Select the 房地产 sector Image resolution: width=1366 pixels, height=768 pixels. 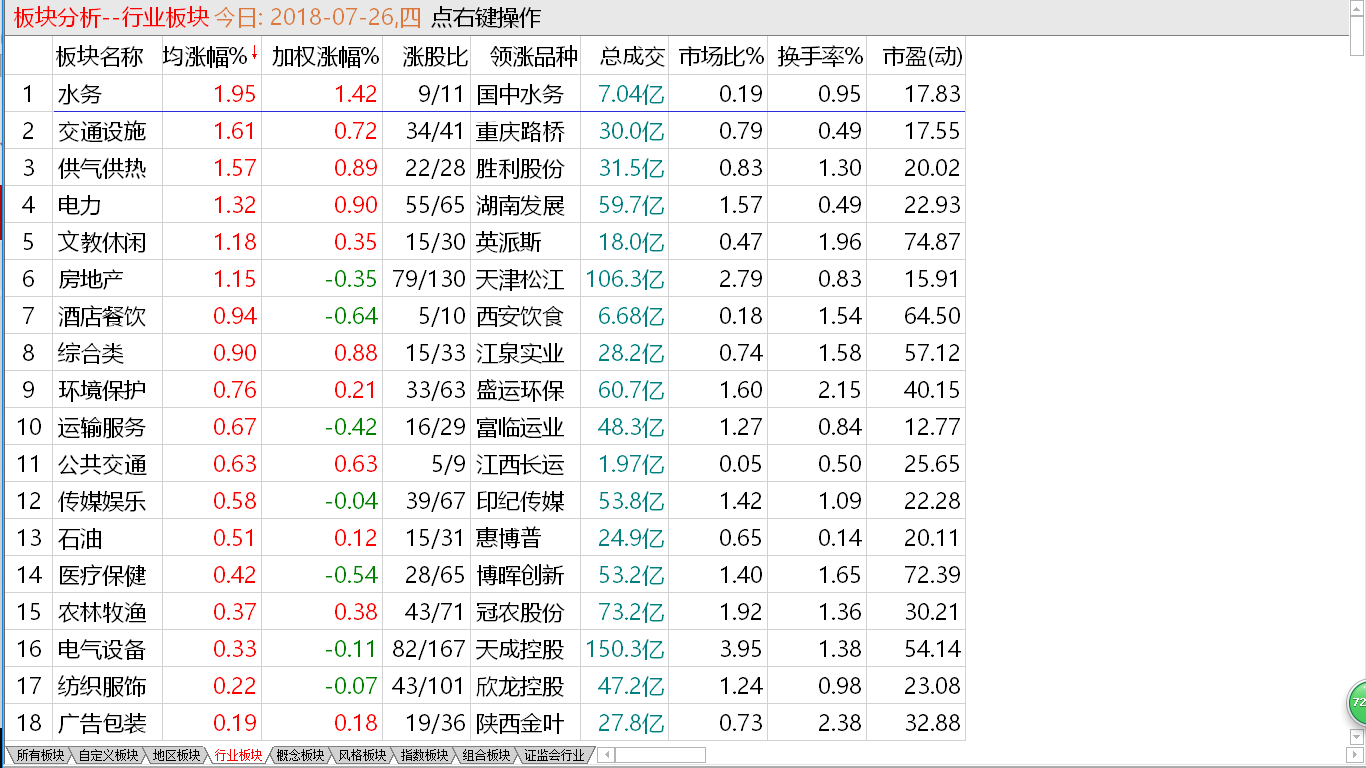click(x=91, y=279)
